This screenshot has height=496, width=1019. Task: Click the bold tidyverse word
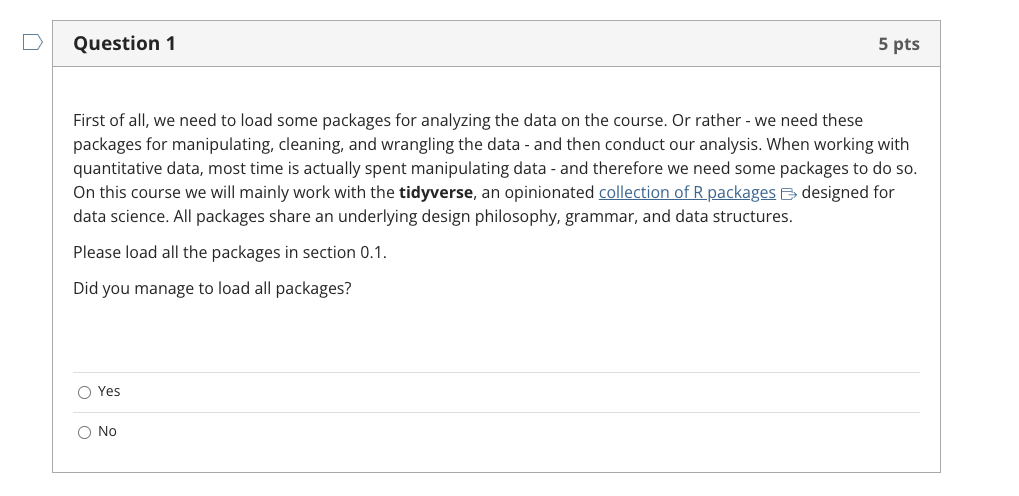pos(435,192)
